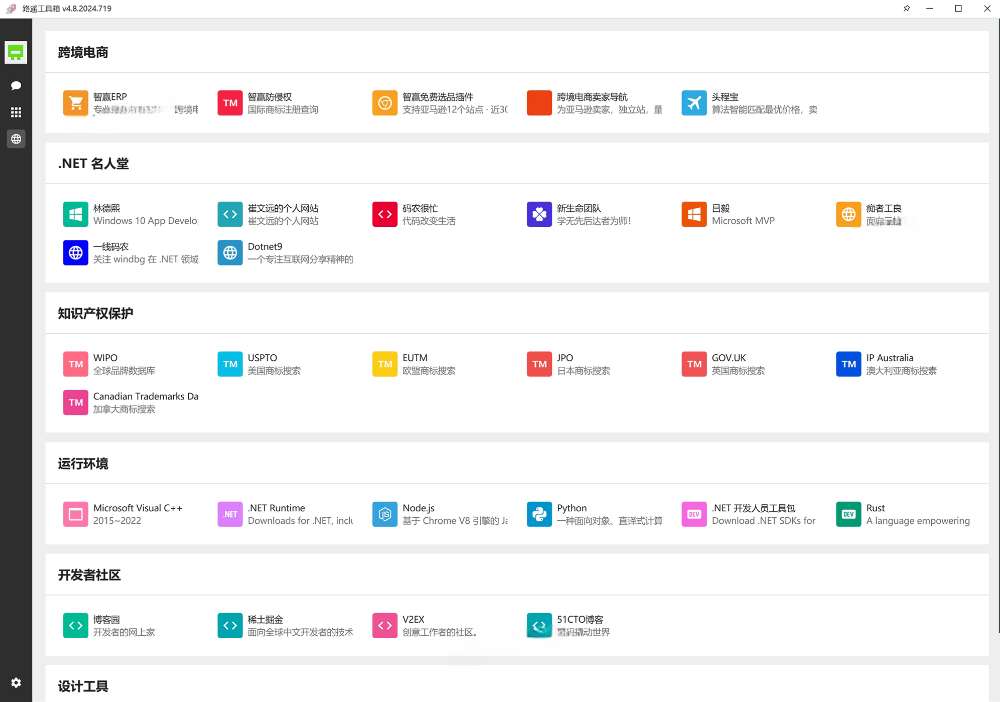
Task: Click the pin window icon in title bar
Action: point(906,8)
